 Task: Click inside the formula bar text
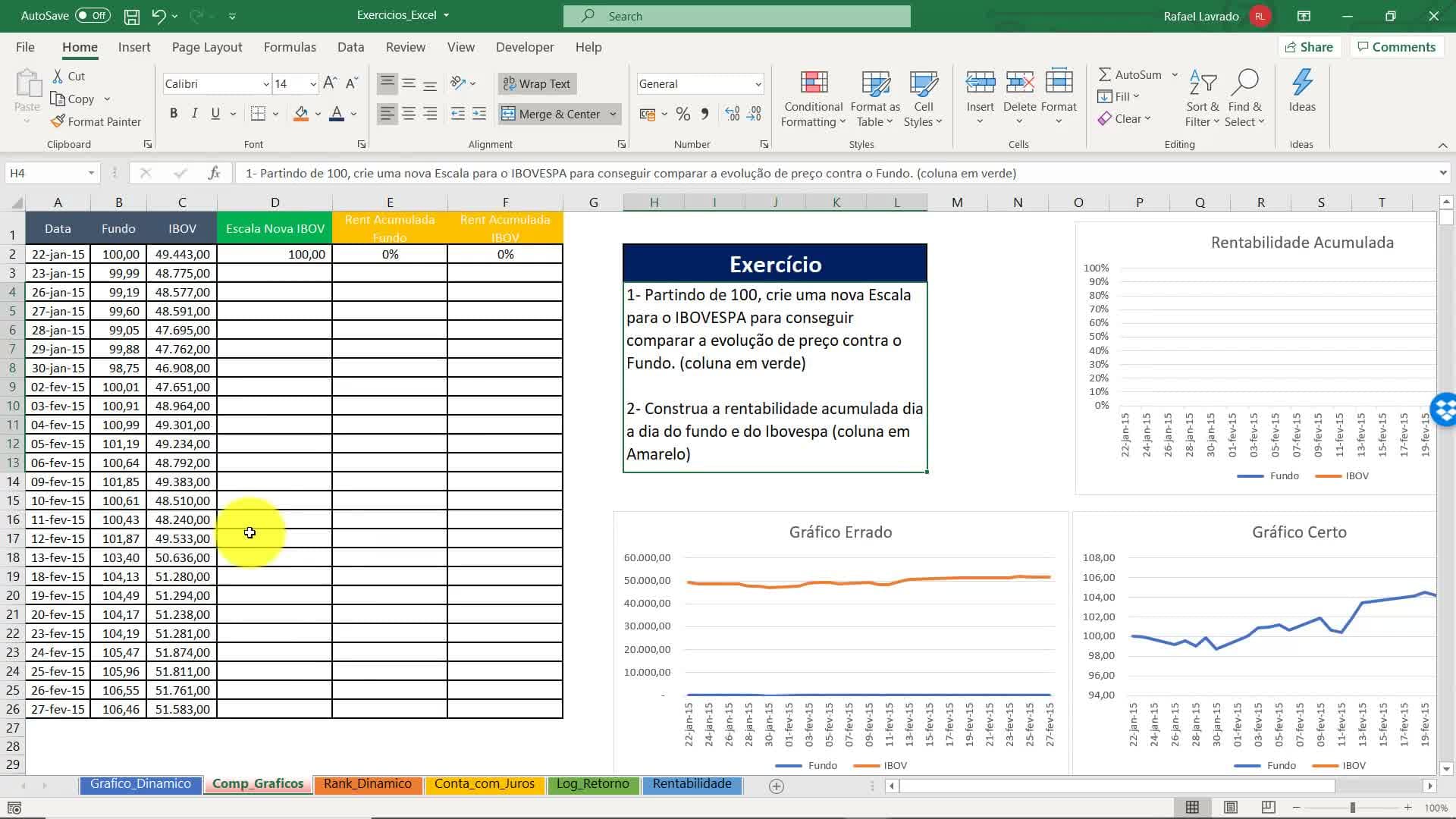pyautogui.click(x=631, y=174)
